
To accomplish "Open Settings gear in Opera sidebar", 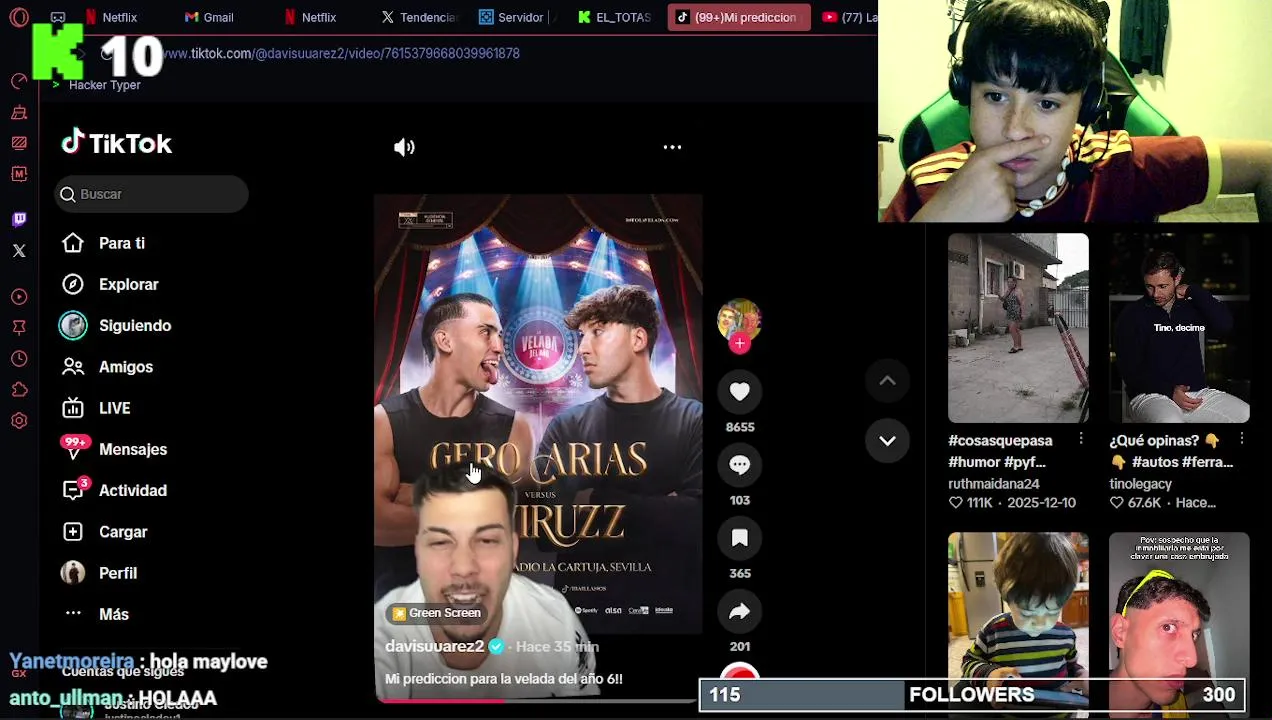I will click(x=19, y=421).
